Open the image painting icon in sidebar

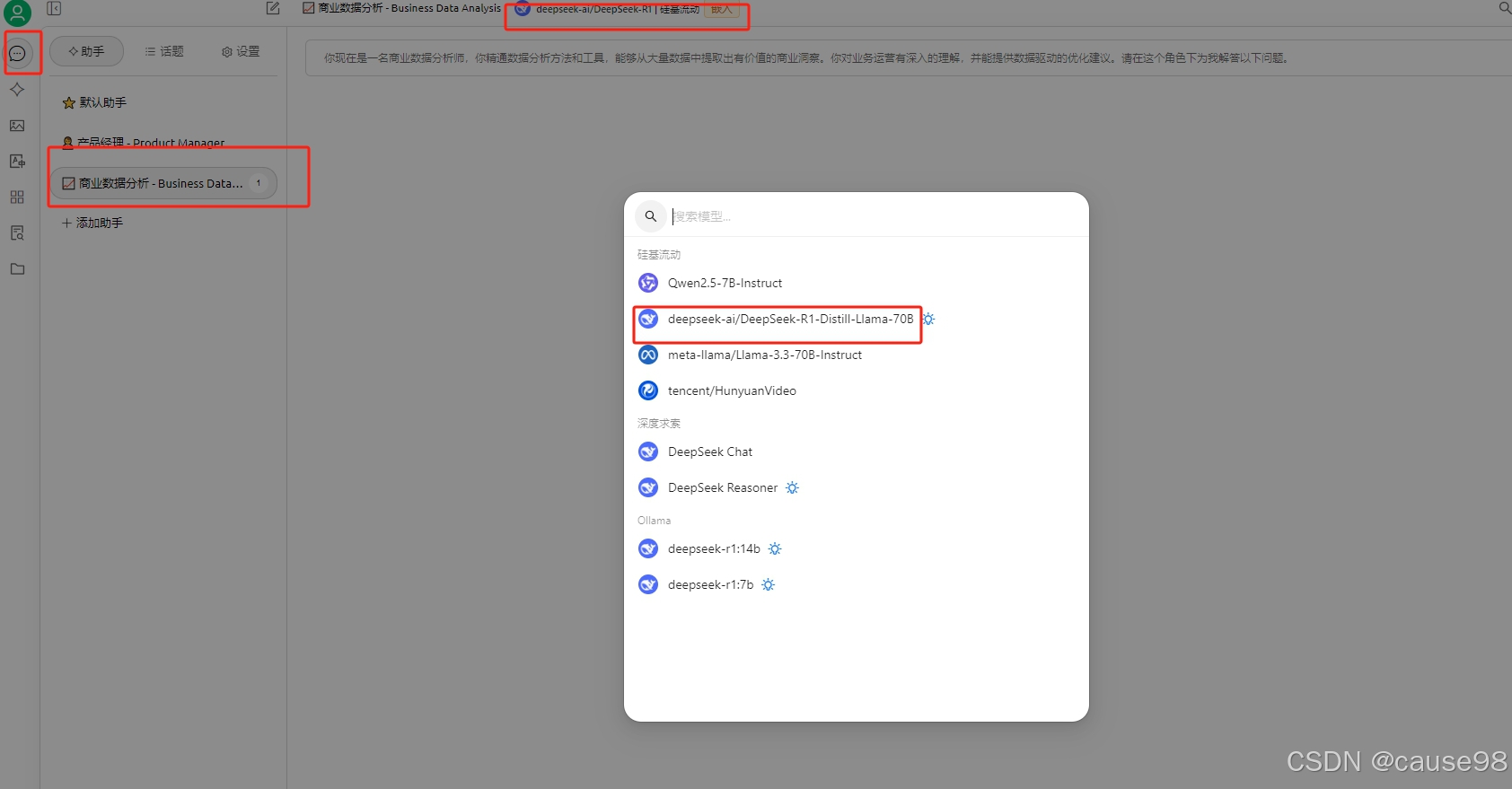pyautogui.click(x=17, y=126)
